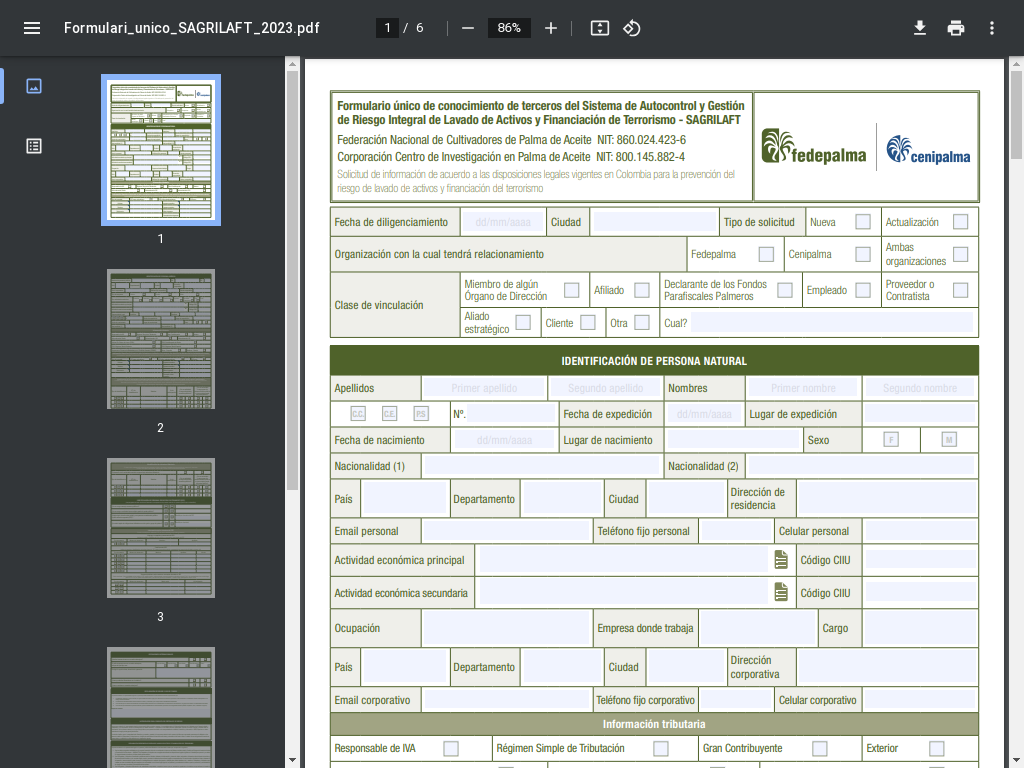Tick the Fedepalma organization checkbox
This screenshot has height=768, width=1024.
[766, 255]
